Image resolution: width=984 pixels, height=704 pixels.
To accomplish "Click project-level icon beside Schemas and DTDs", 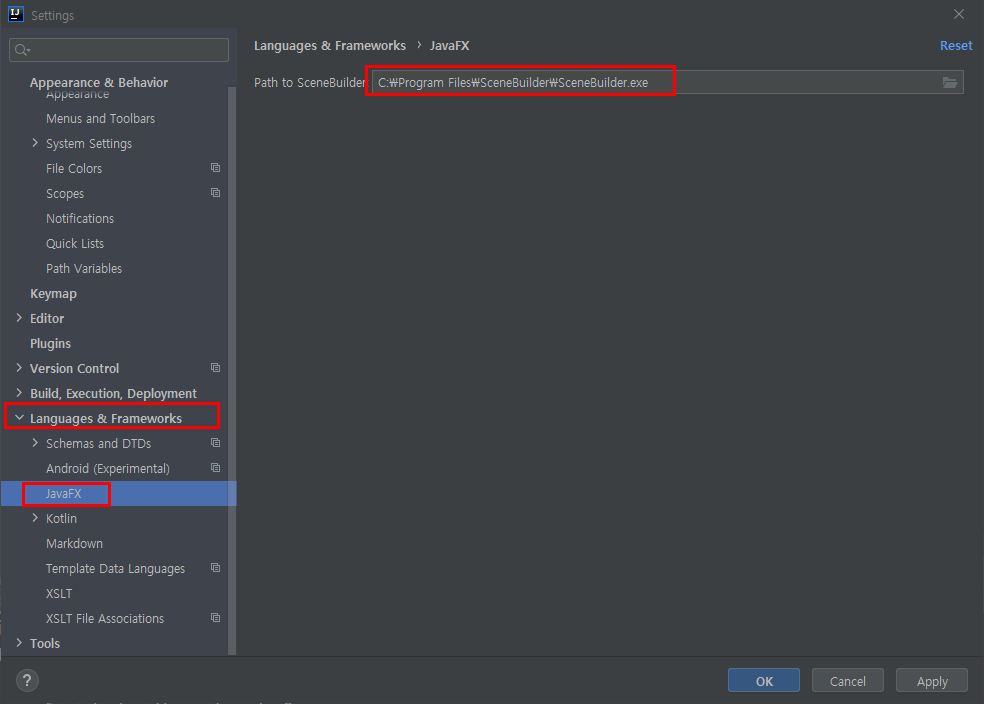I will [x=215, y=443].
